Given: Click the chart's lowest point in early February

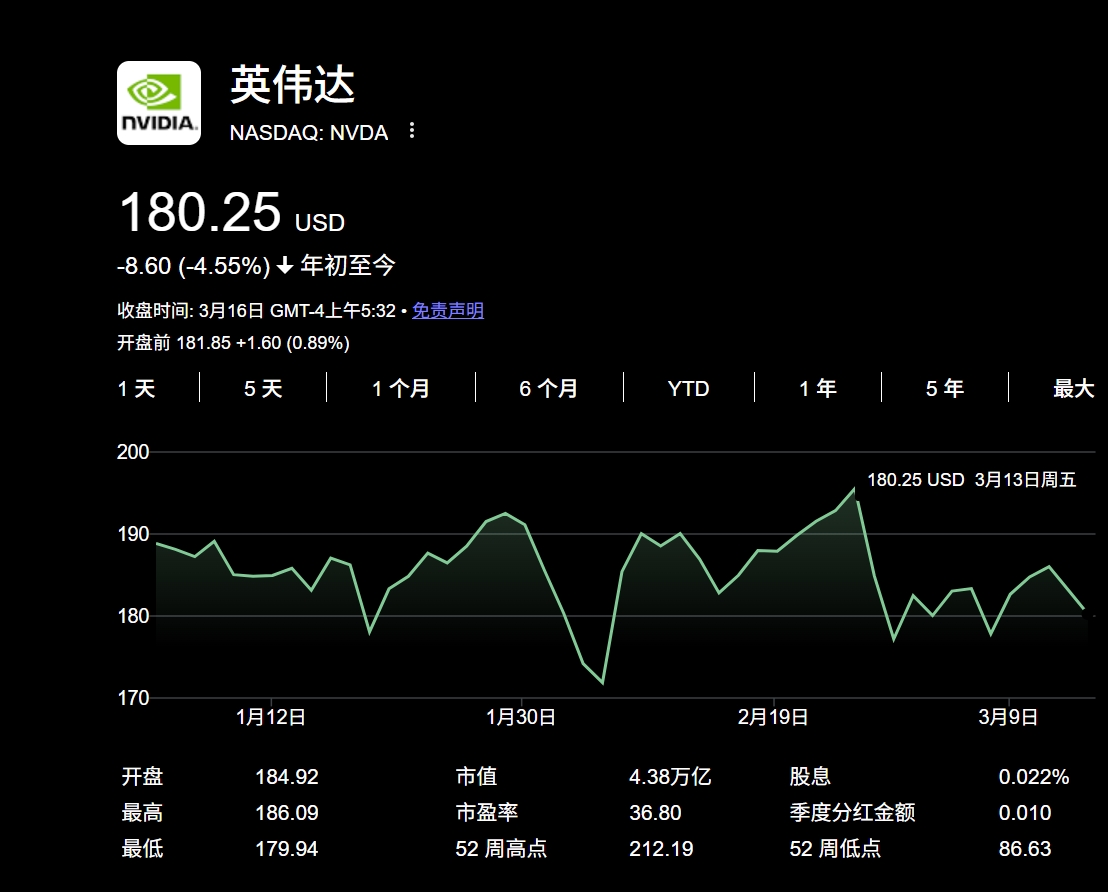Looking at the screenshot, I should click(602, 683).
